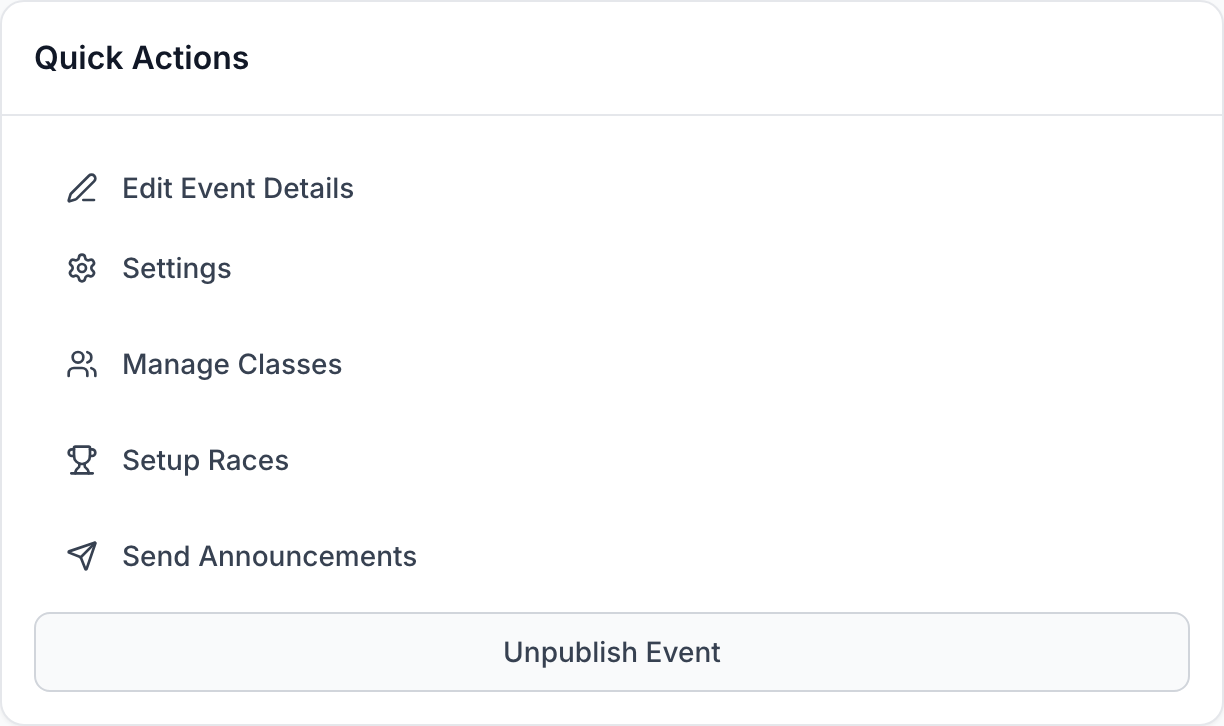The height and width of the screenshot is (726, 1224).
Task: Click the 'Unpublish Event' button text
Action: (612, 653)
